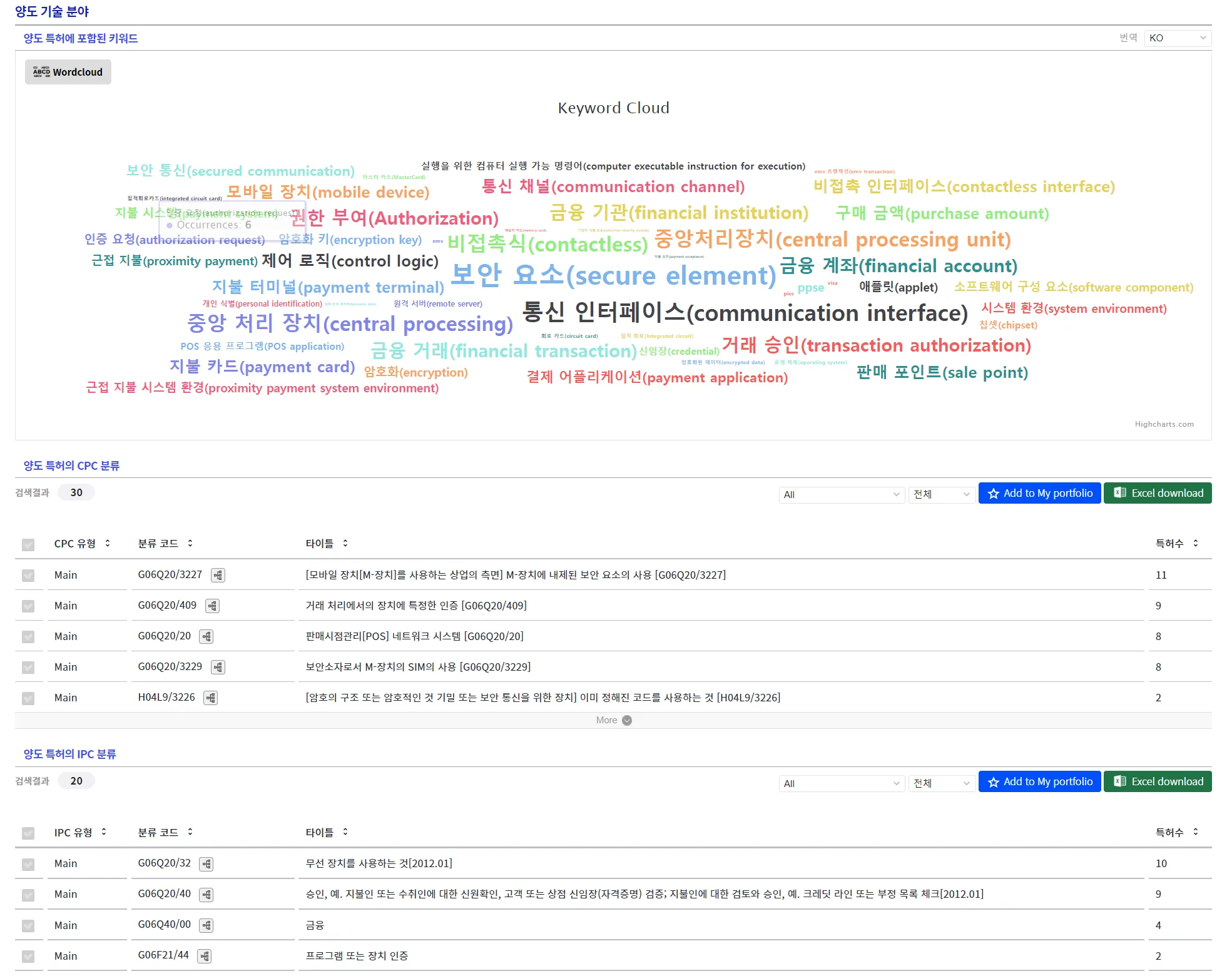Click hierarchy icon beside IPC G06Q20/32
The height and width of the screenshot is (976, 1232).
click(206, 864)
